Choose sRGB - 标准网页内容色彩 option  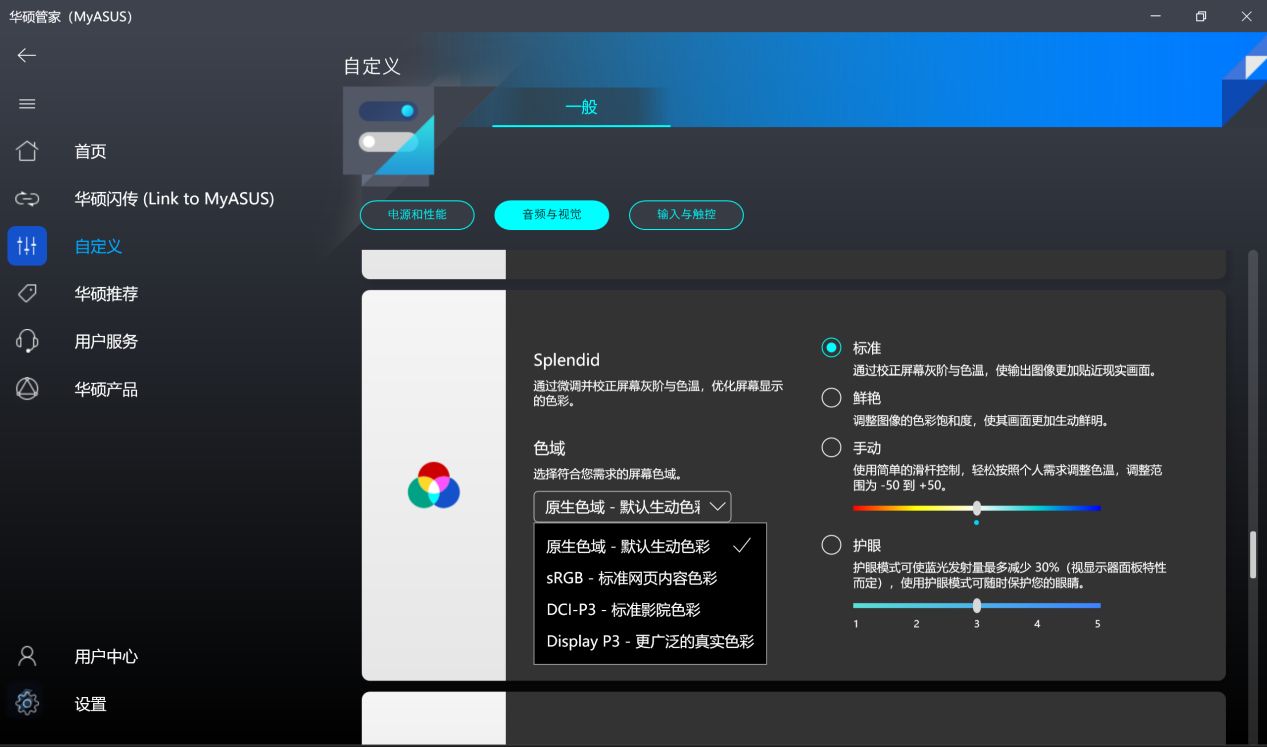(650, 578)
